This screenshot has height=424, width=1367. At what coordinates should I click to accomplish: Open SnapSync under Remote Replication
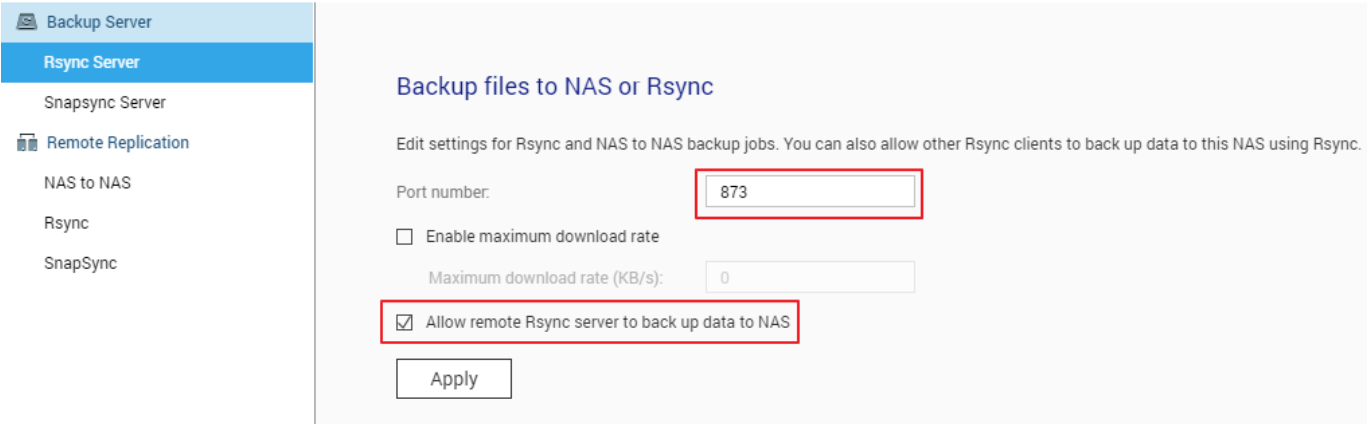(x=80, y=263)
